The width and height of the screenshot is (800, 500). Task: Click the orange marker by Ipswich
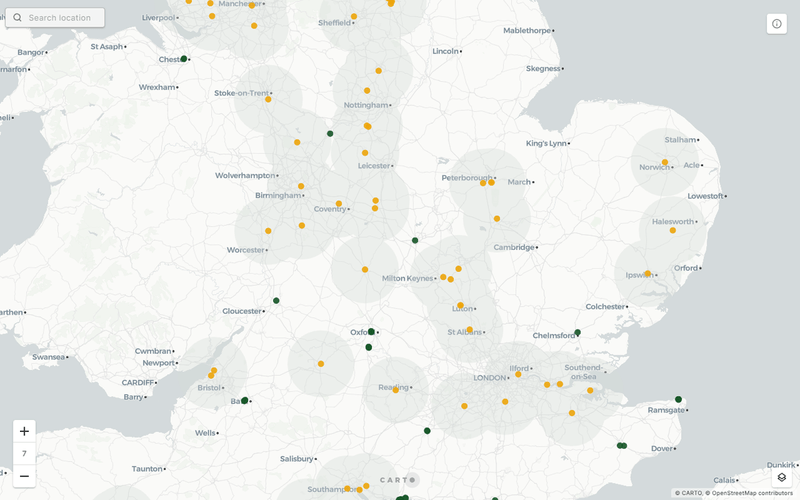click(x=648, y=273)
